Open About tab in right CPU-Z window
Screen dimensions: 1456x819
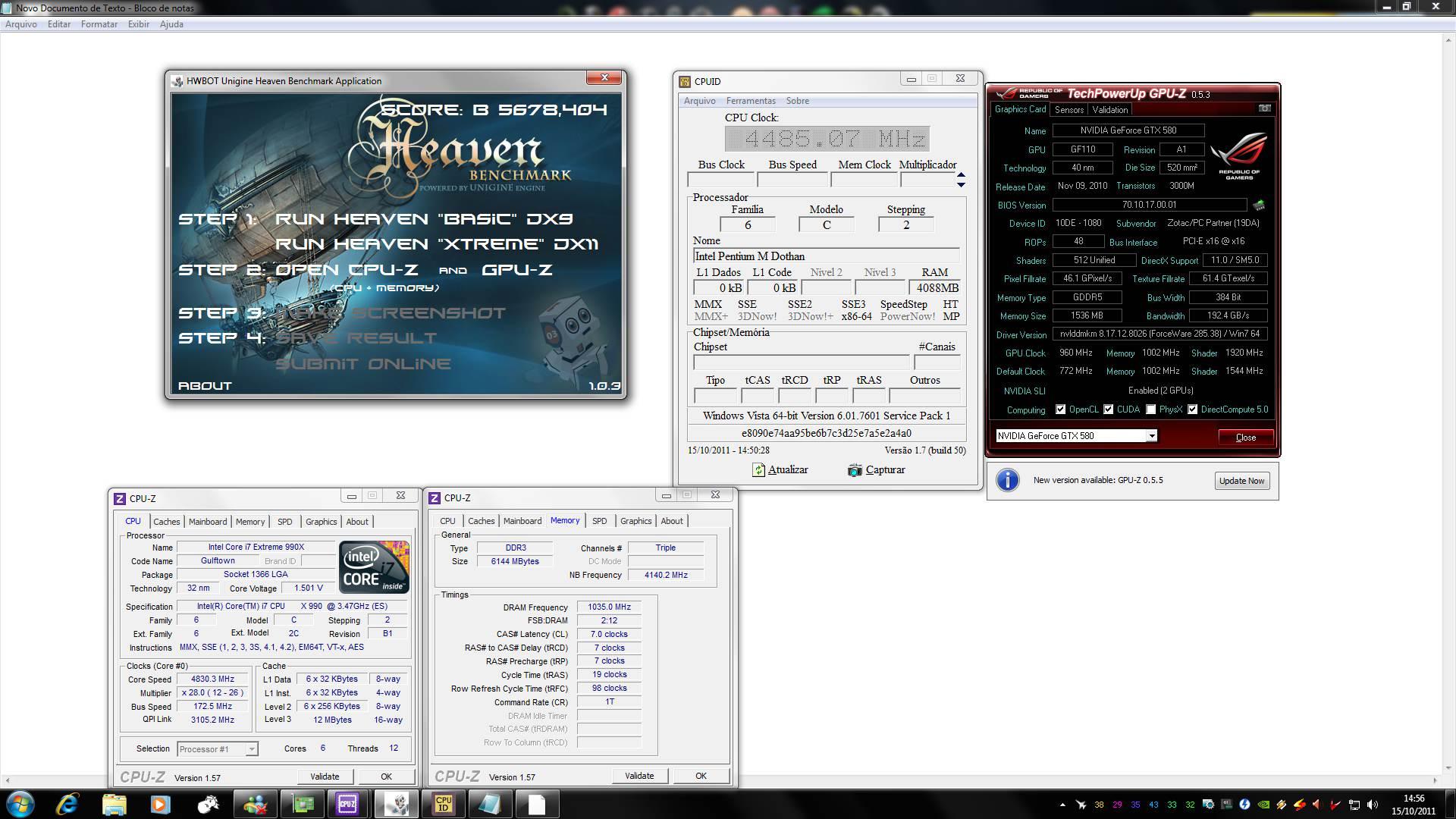coord(672,521)
